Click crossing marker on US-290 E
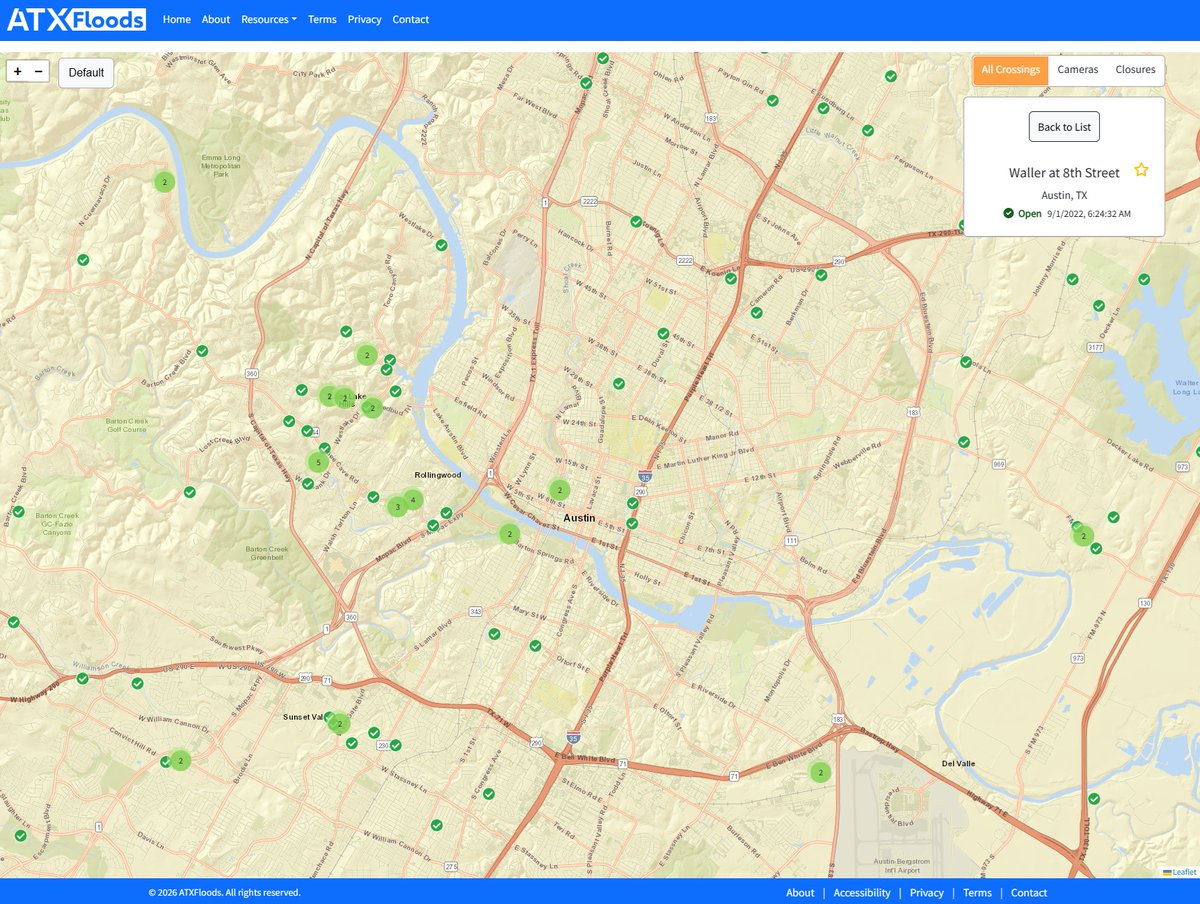1200x904 pixels. click(821, 275)
